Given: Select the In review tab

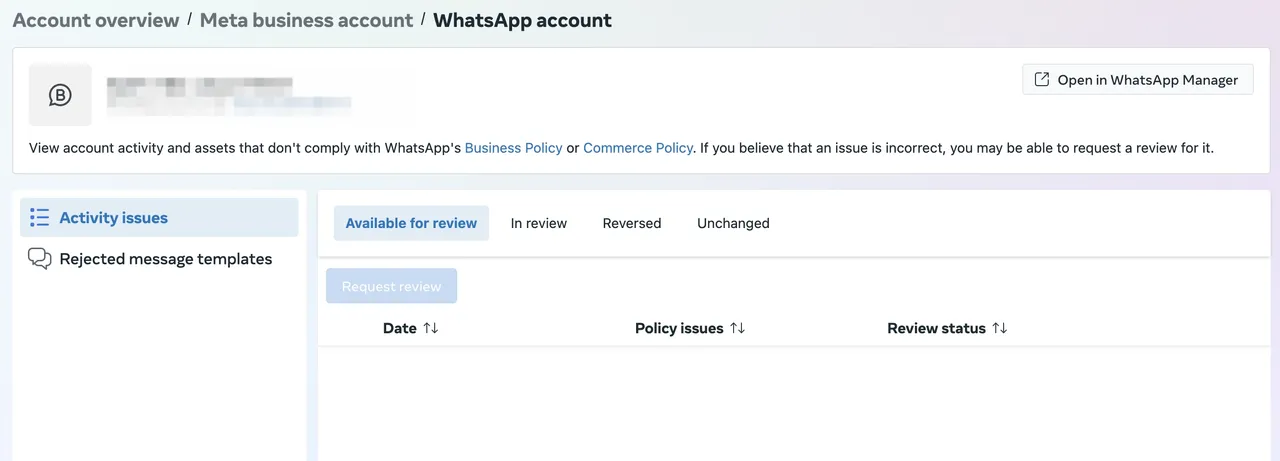Looking at the screenshot, I should click(538, 223).
